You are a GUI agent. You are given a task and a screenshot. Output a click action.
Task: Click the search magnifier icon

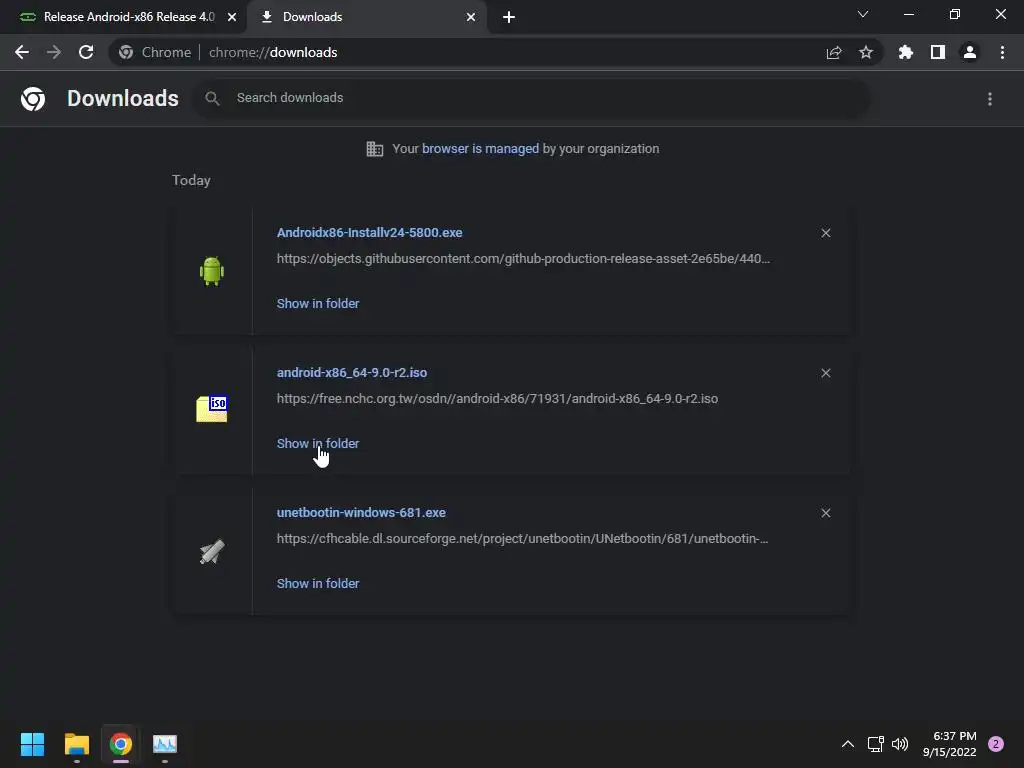pos(212,99)
